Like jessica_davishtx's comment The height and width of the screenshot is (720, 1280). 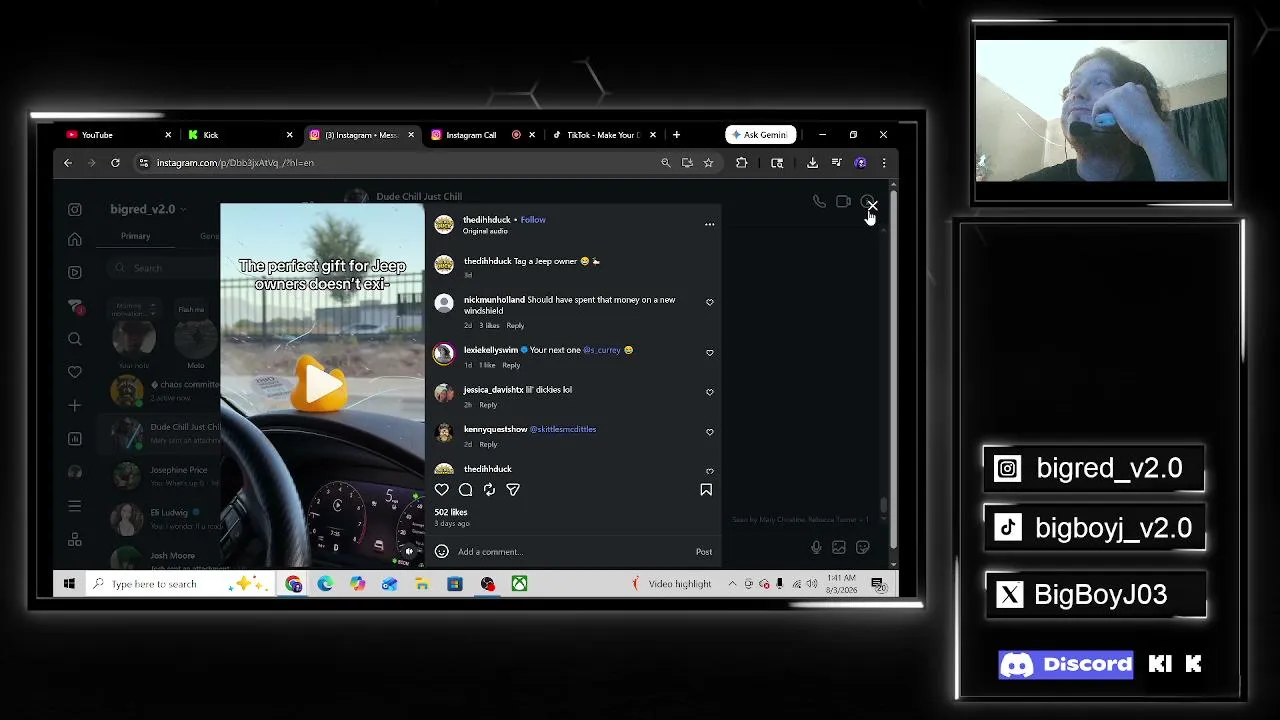pos(710,392)
